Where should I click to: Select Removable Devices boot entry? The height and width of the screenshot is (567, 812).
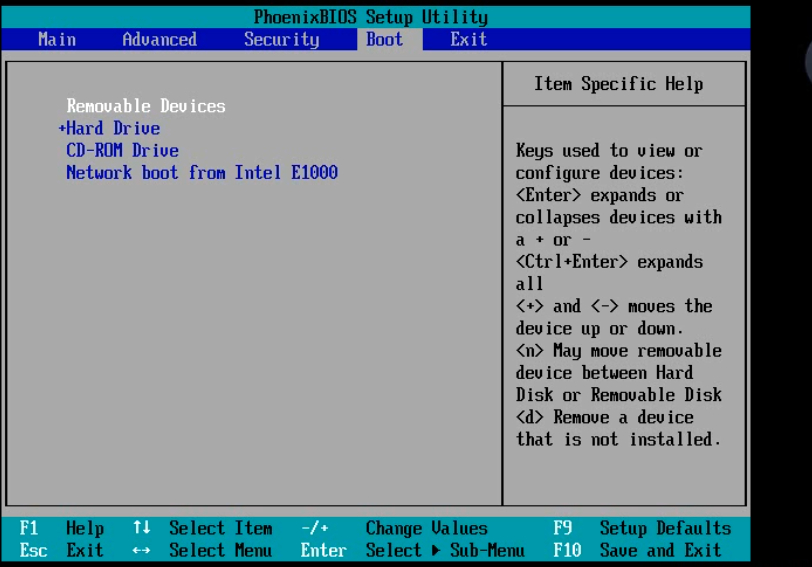pyautogui.click(x=146, y=106)
